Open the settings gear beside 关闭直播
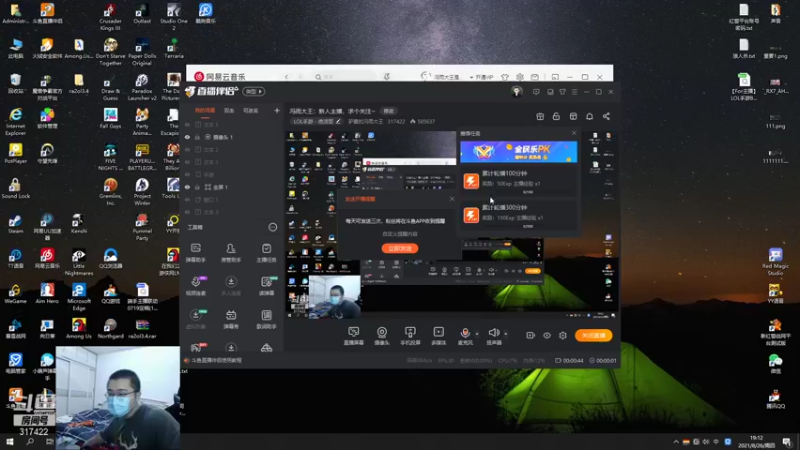 point(563,335)
